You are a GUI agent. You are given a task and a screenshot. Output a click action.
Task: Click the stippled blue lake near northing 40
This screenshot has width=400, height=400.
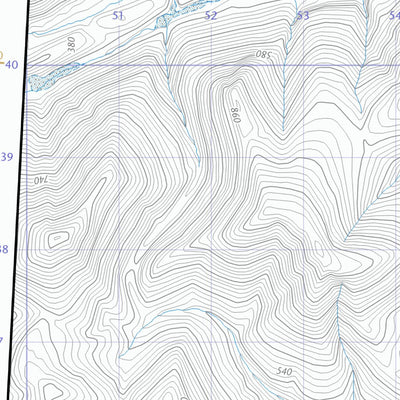53,77
